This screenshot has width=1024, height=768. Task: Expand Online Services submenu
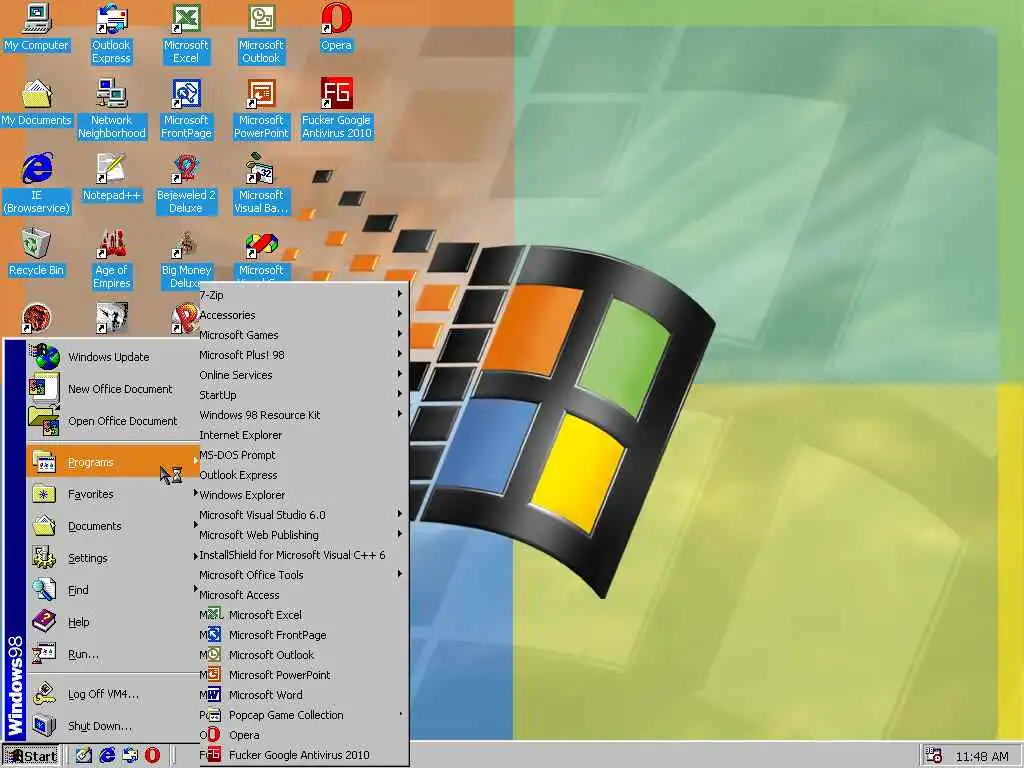(303, 375)
